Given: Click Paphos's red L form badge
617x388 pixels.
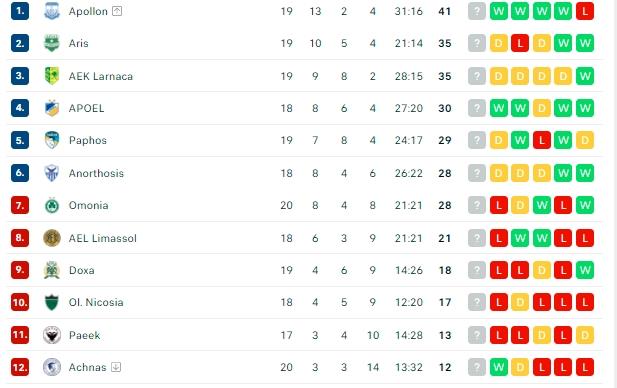Looking at the screenshot, I should point(541,140).
